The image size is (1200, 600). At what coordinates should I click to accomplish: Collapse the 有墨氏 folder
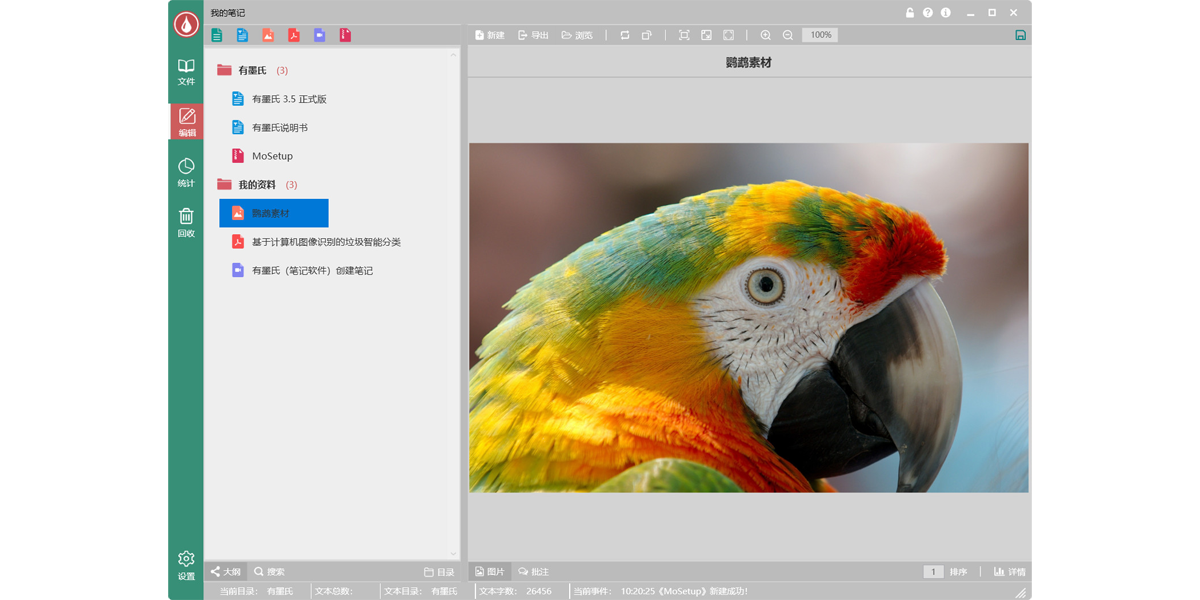252,70
